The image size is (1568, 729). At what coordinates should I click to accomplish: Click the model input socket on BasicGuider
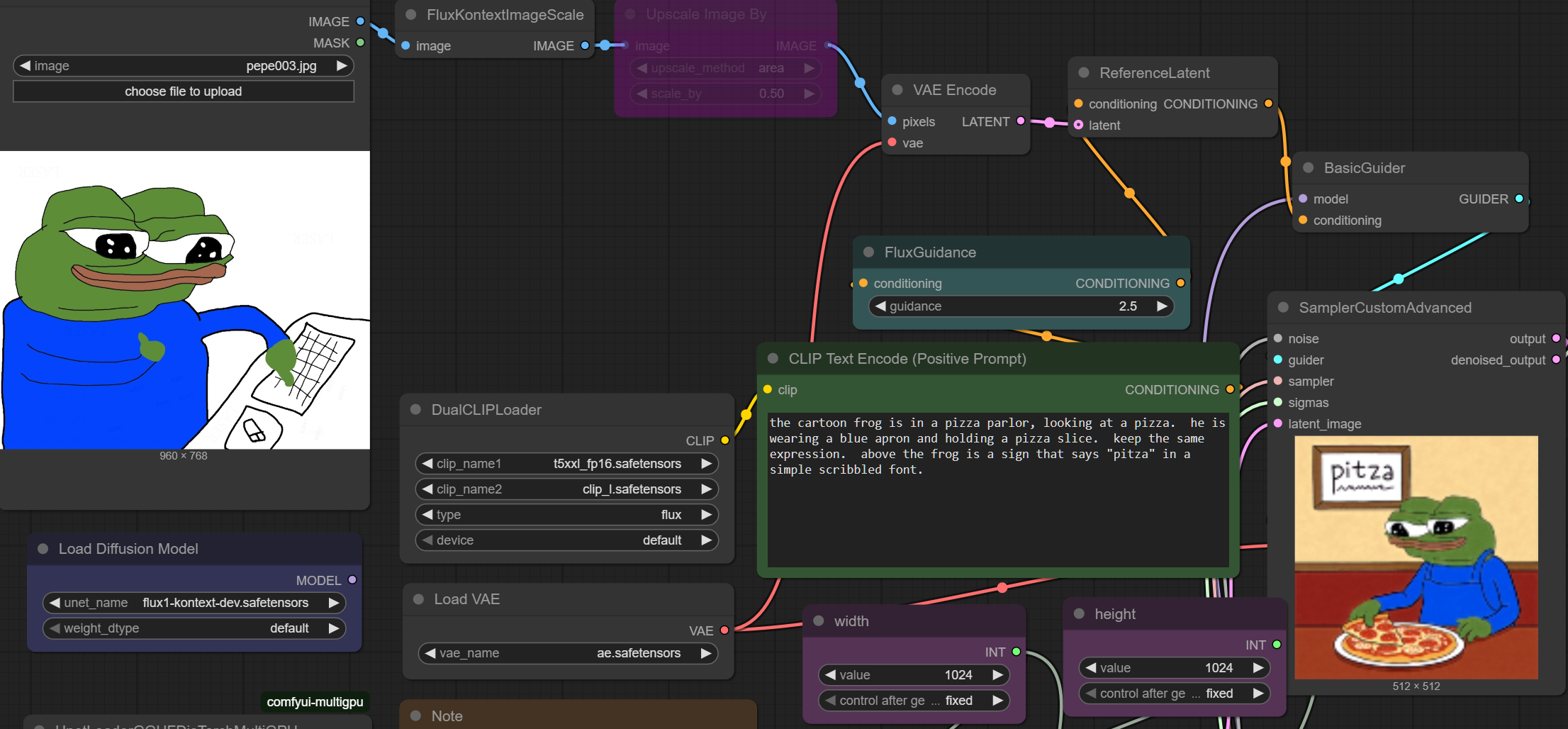pyautogui.click(x=1303, y=199)
